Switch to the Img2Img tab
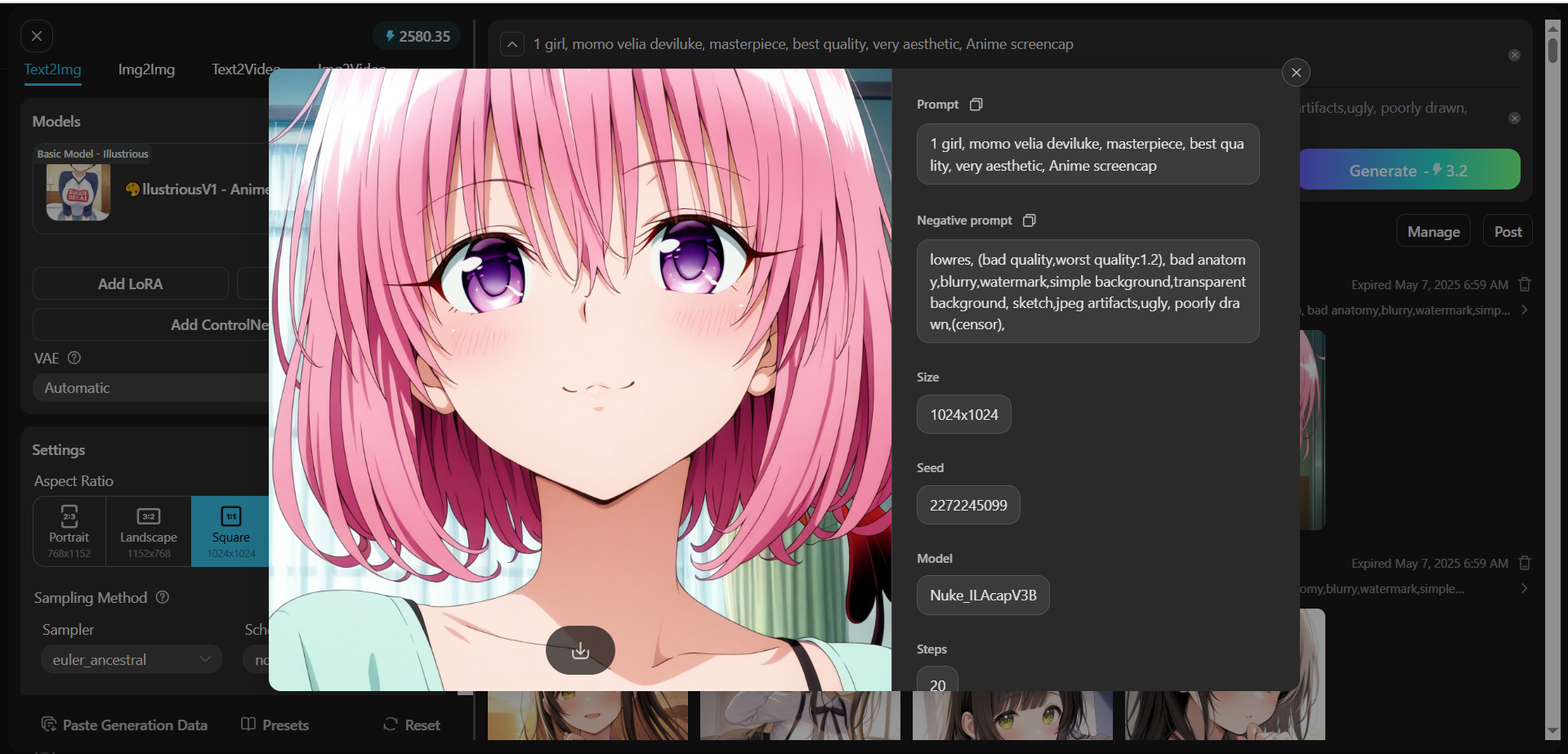Screen dimensions: 1568x754 point(146,69)
